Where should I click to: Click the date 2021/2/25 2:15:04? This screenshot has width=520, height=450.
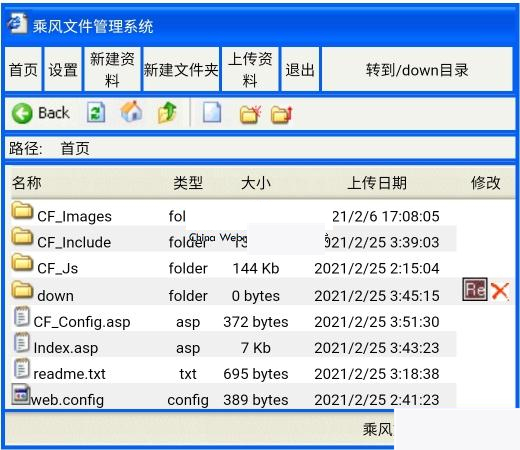tap(377, 268)
